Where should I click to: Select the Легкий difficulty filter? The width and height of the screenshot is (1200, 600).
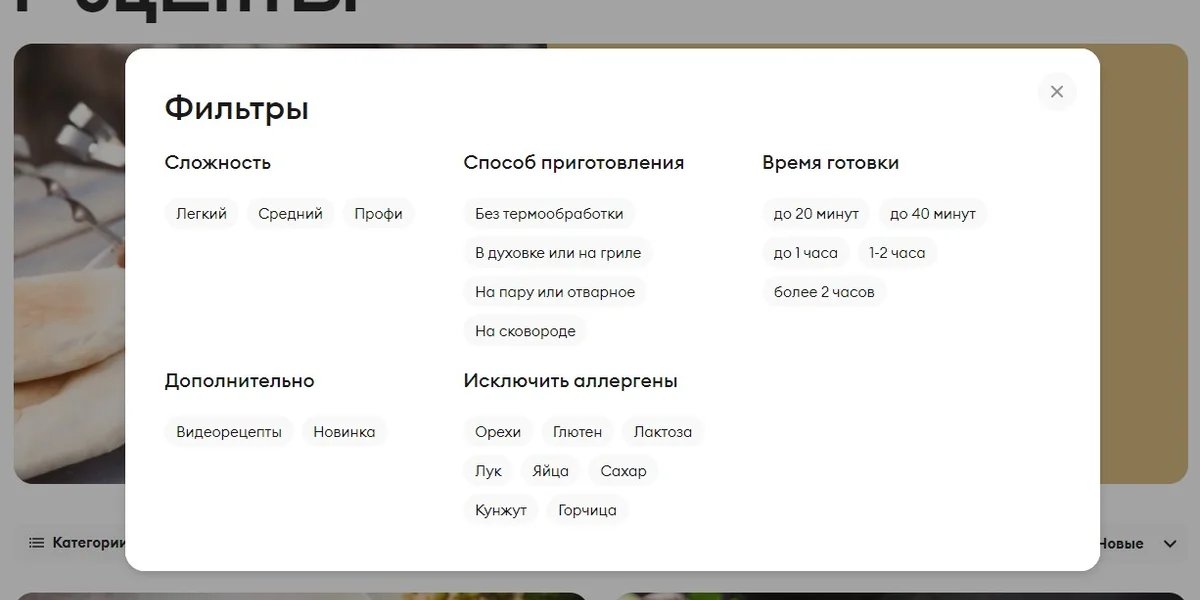pyautogui.click(x=201, y=213)
